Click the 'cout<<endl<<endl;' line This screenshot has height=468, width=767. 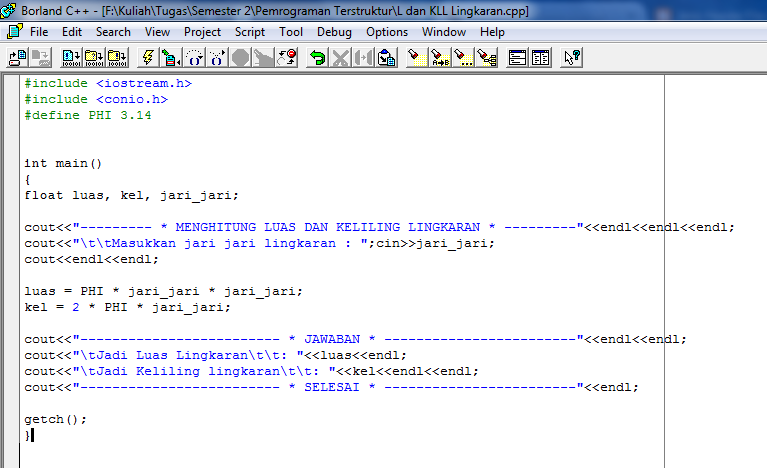pos(91,260)
